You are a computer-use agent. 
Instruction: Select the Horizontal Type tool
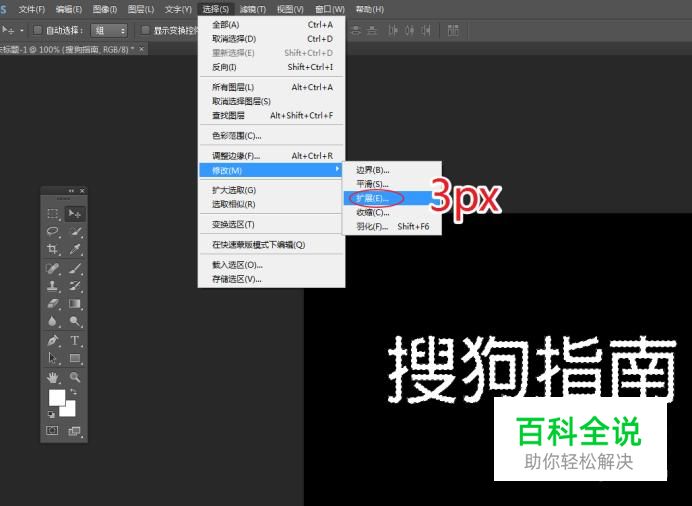click(75, 341)
